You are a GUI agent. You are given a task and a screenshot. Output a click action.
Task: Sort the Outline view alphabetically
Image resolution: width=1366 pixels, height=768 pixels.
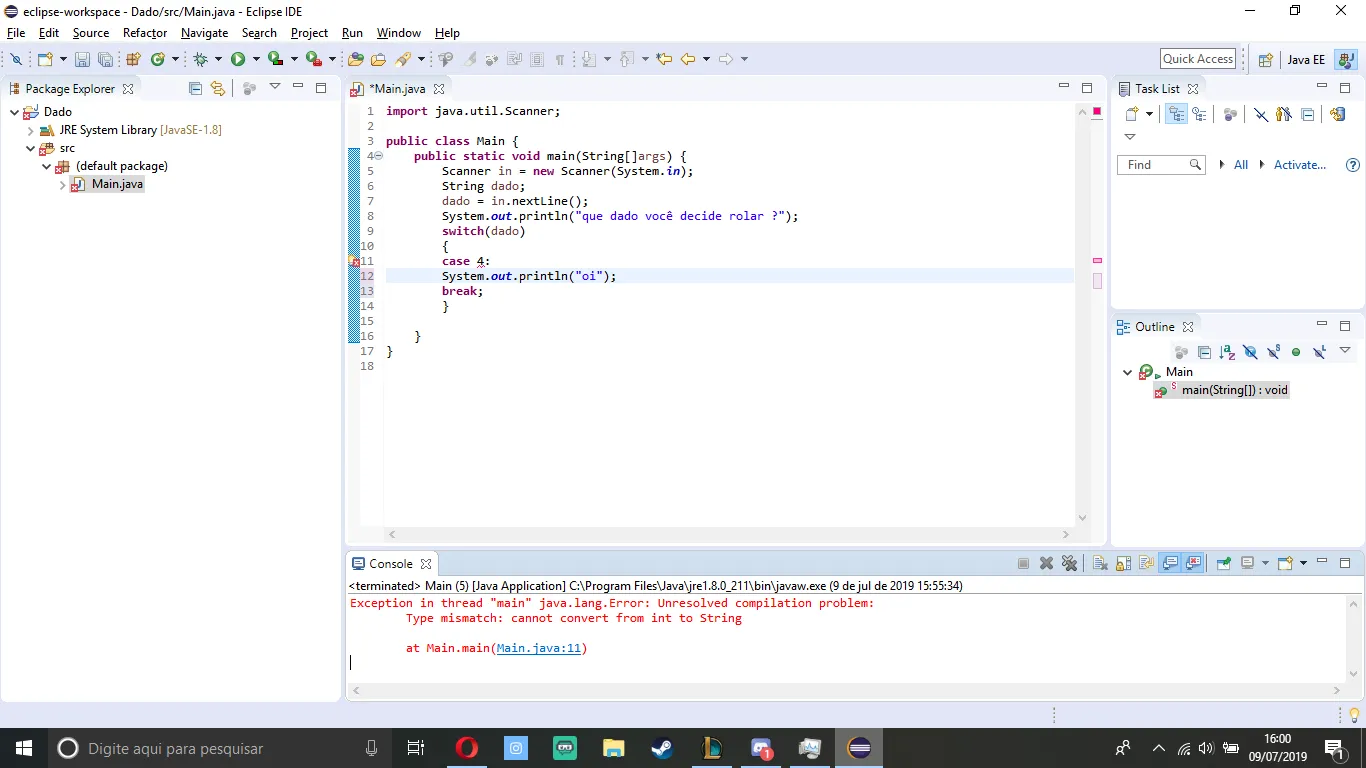click(x=1227, y=352)
